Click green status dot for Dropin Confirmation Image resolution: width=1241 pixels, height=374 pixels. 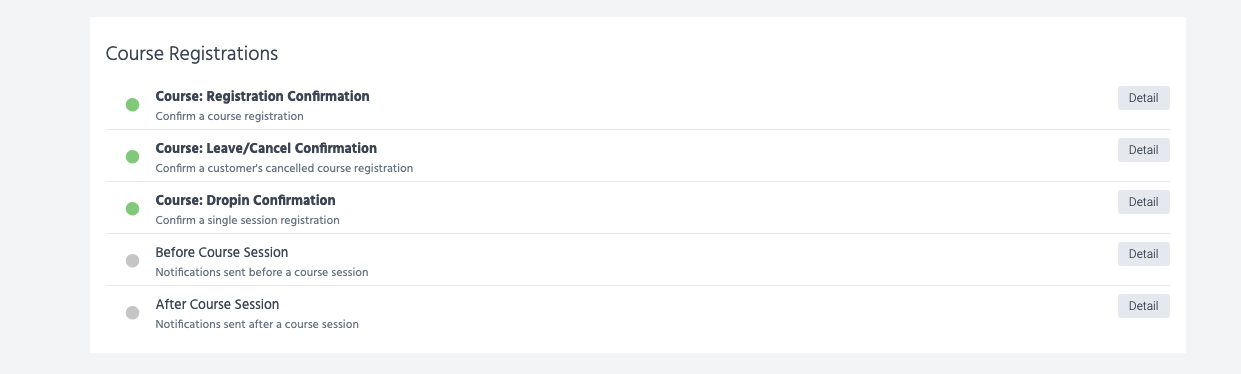[x=132, y=209]
